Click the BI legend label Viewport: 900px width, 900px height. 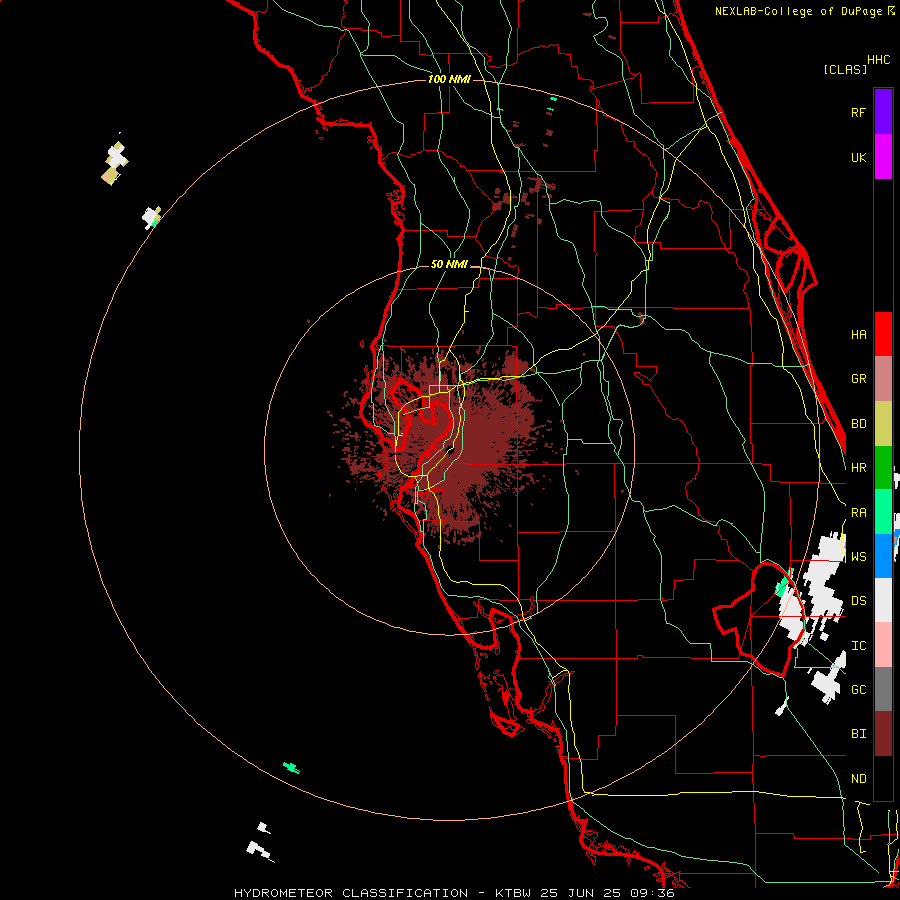pos(858,734)
